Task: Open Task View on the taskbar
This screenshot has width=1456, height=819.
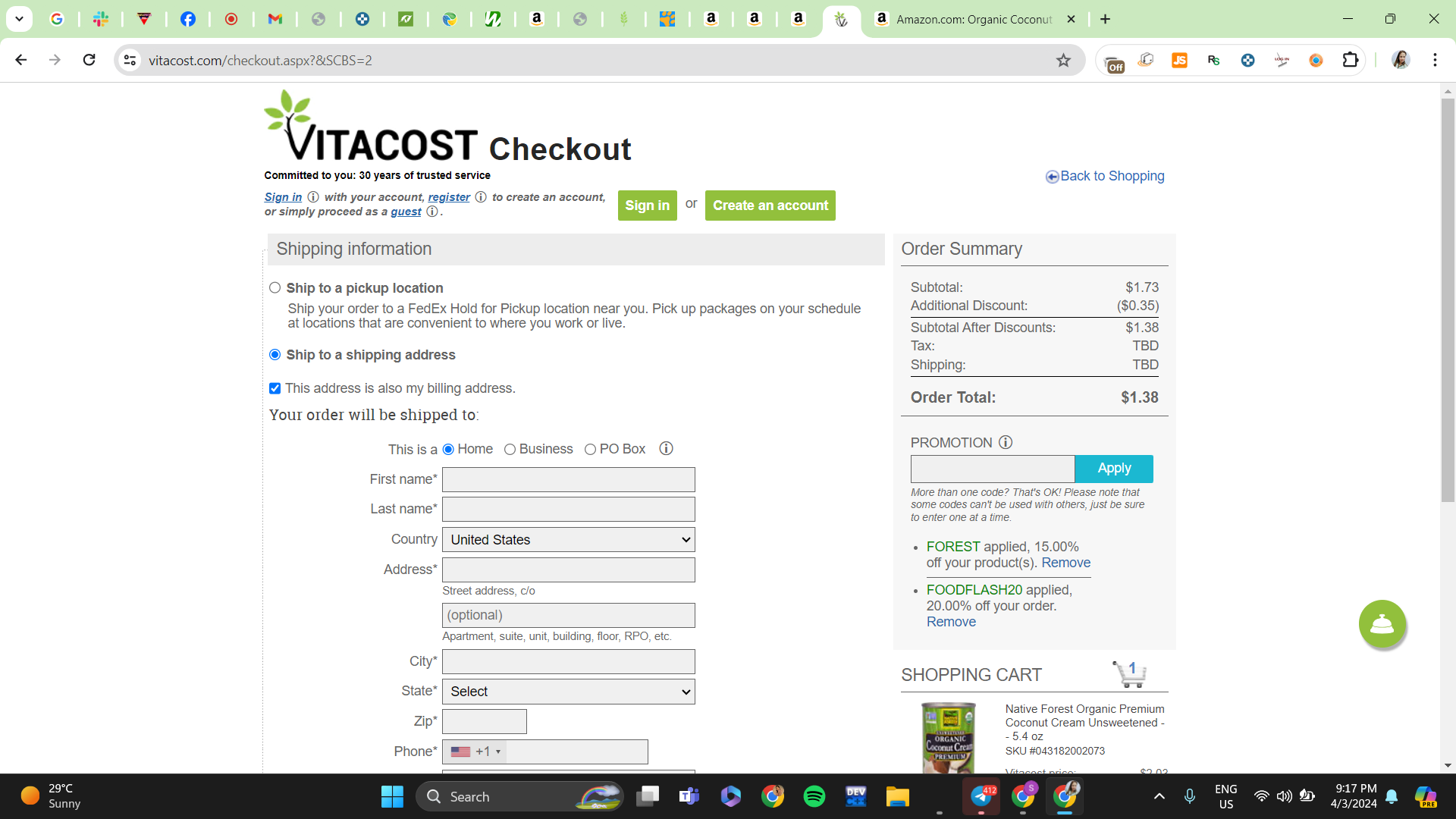Action: [x=648, y=796]
